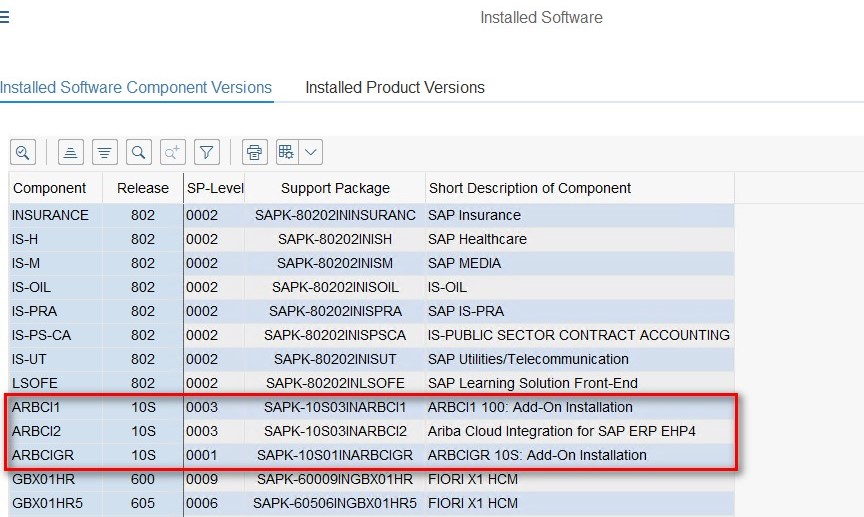
Task: Select the IS-UT component cell
Action: 56,359
